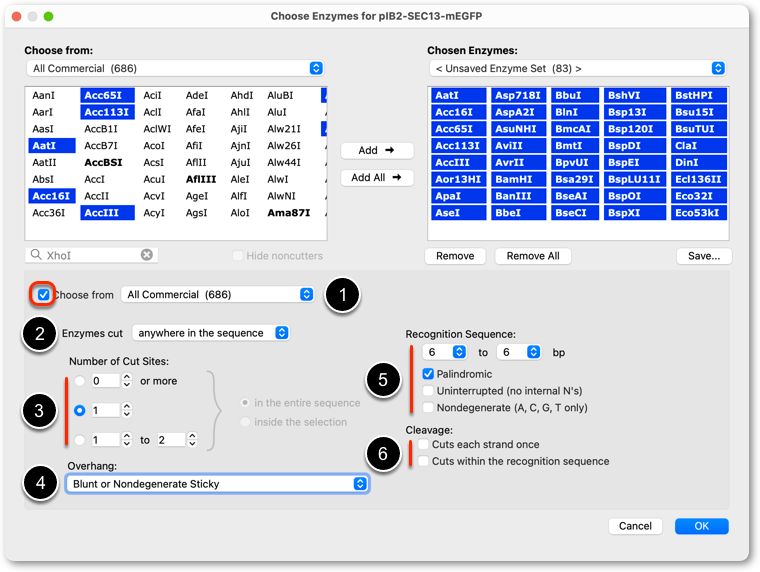Select Alw44I in the enzyme list
This screenshot has width=760, height=572.
point(284,163)
